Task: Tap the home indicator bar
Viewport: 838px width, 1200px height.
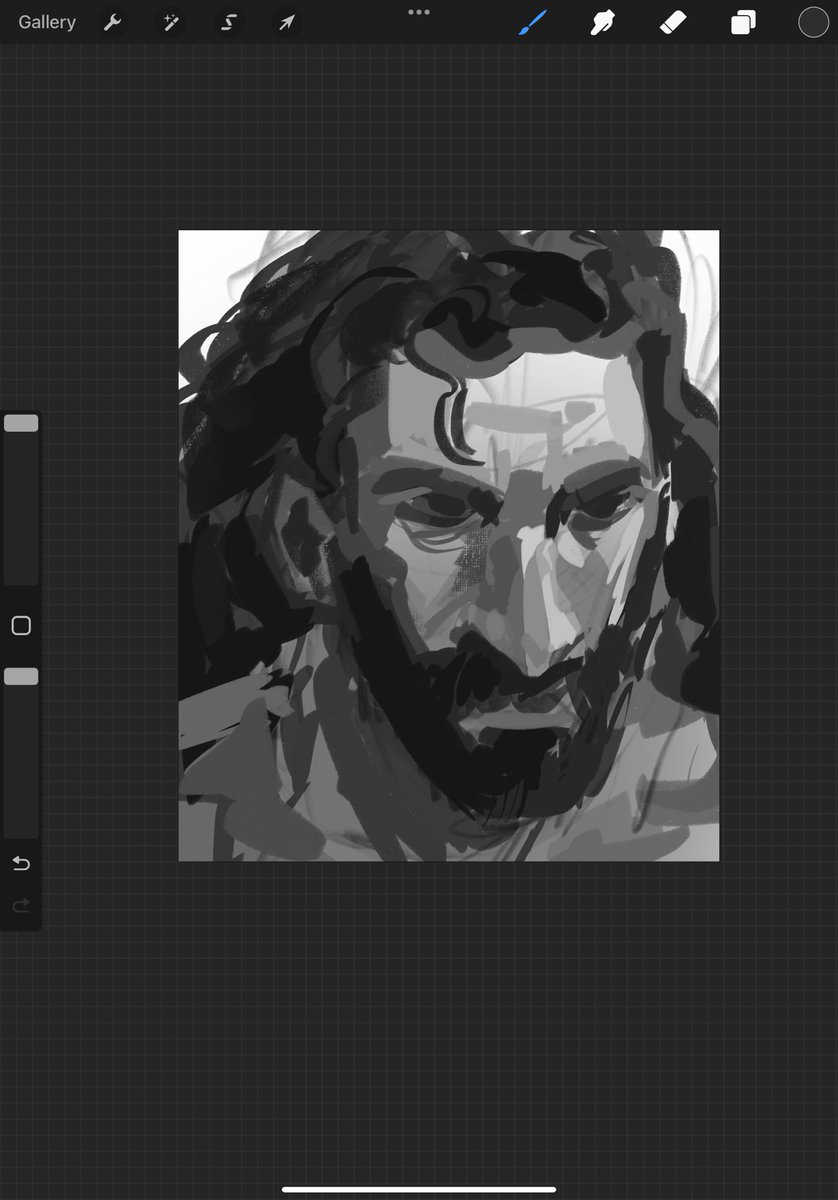Action: tap(419, 1189)
